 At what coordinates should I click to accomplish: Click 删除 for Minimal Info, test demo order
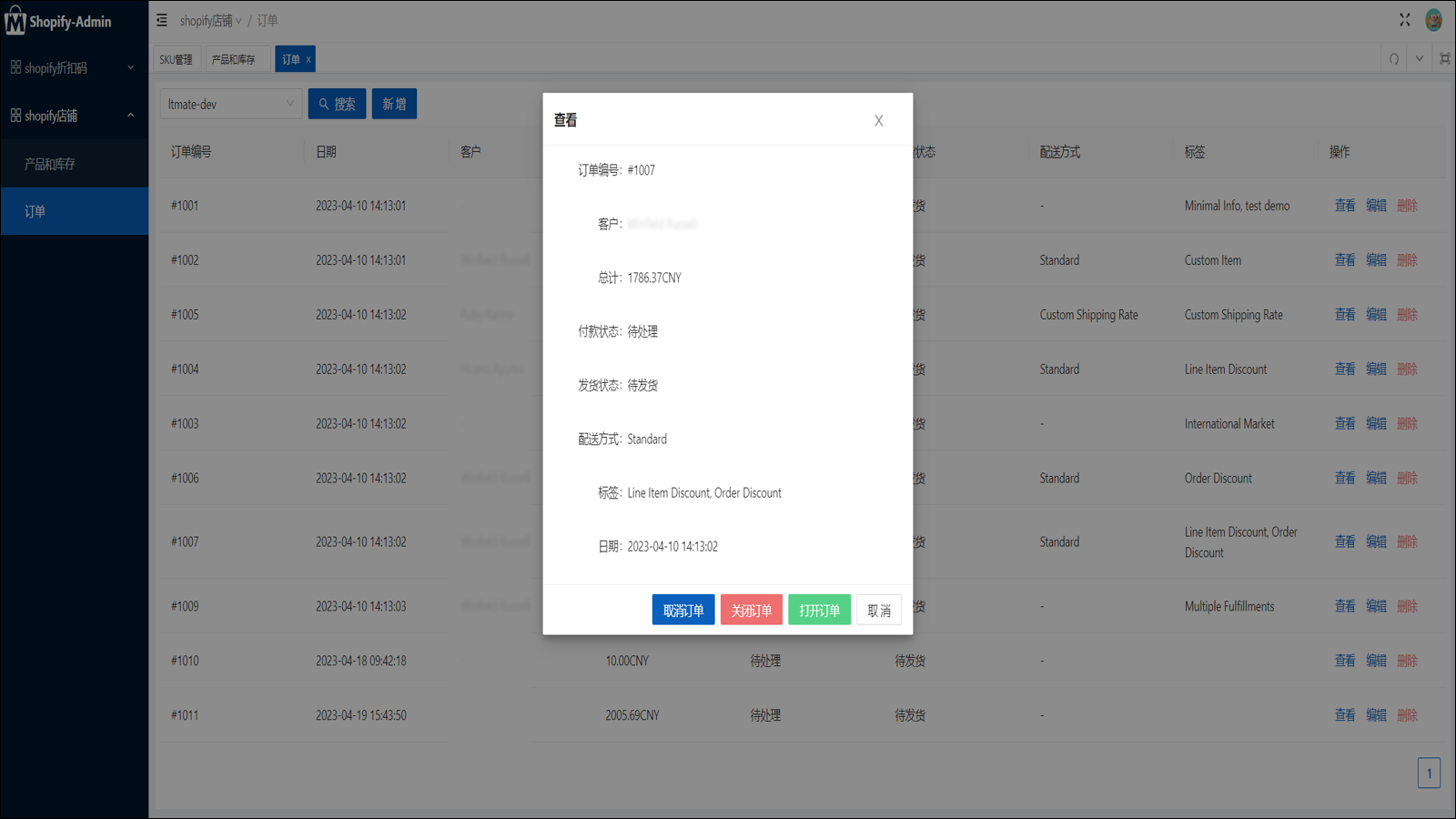tap(1408, 206)
